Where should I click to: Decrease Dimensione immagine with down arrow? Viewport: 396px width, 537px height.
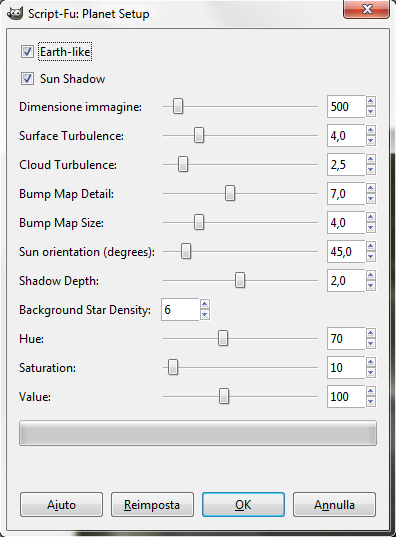371,112
